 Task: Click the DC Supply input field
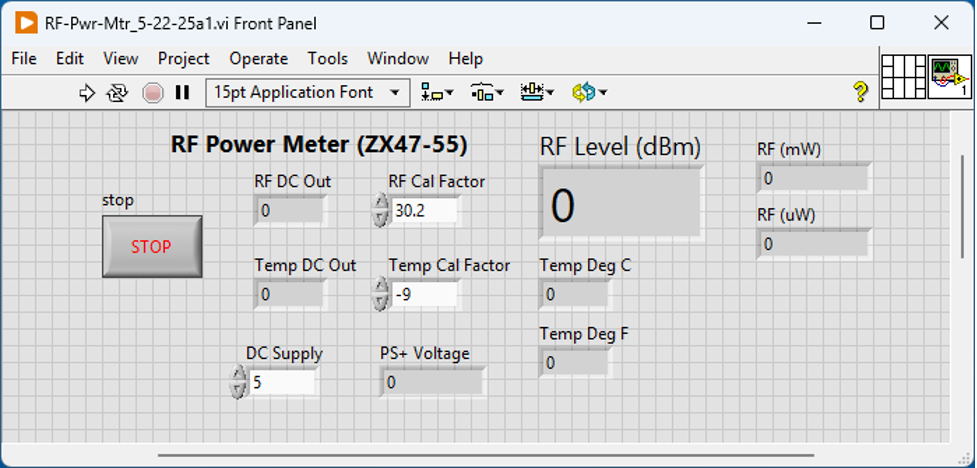coord(282,382)
